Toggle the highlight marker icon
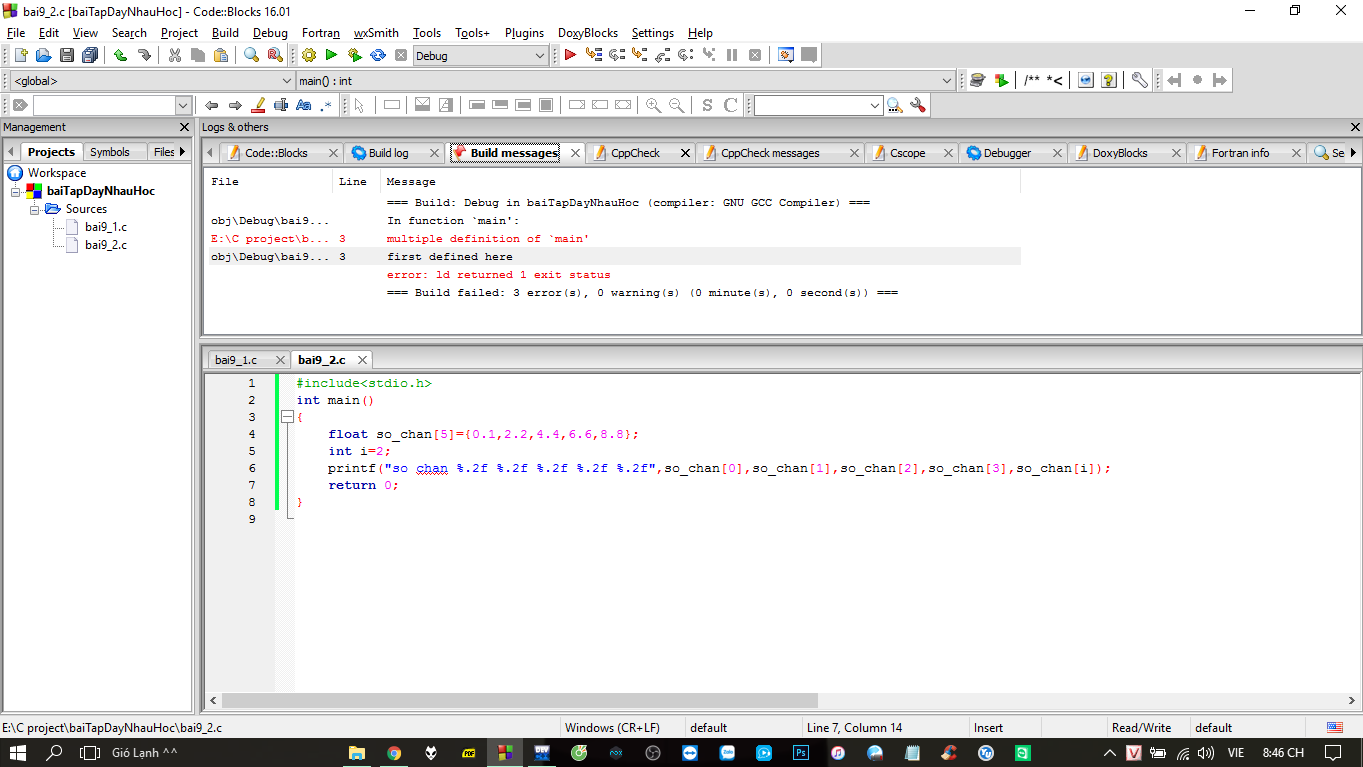The width and height of the screenshot is (1363, 767). pos(258,105)
